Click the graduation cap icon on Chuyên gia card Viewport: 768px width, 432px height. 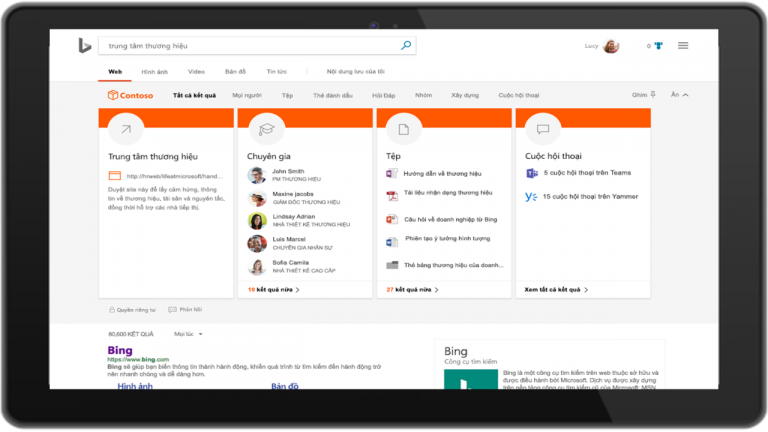pos(266,129)
